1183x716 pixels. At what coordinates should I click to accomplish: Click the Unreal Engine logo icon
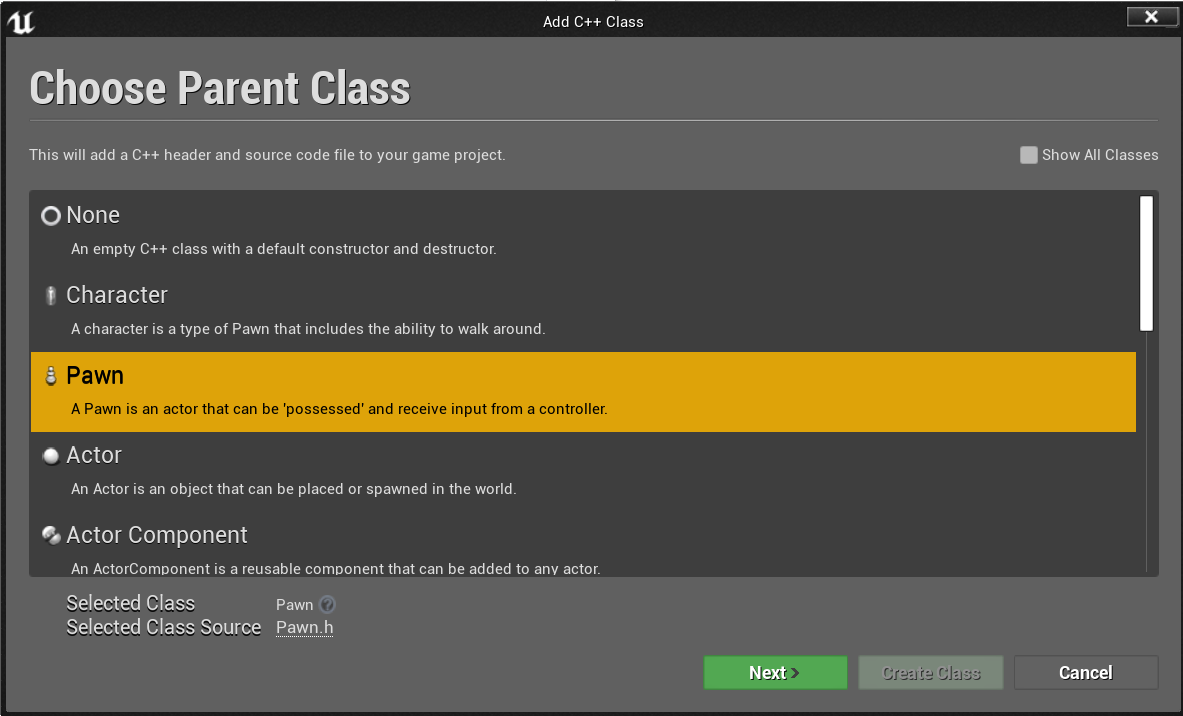tap(21, 22)
